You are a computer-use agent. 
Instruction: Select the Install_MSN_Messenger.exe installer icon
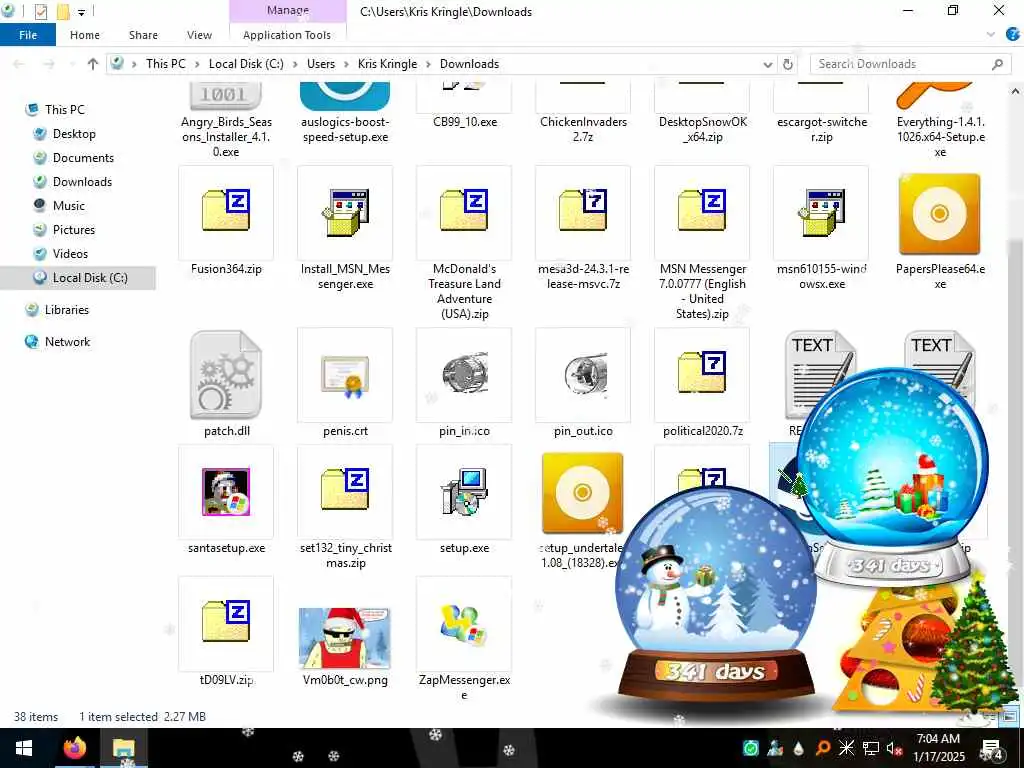pyautogui.click(x=345, y=212)
